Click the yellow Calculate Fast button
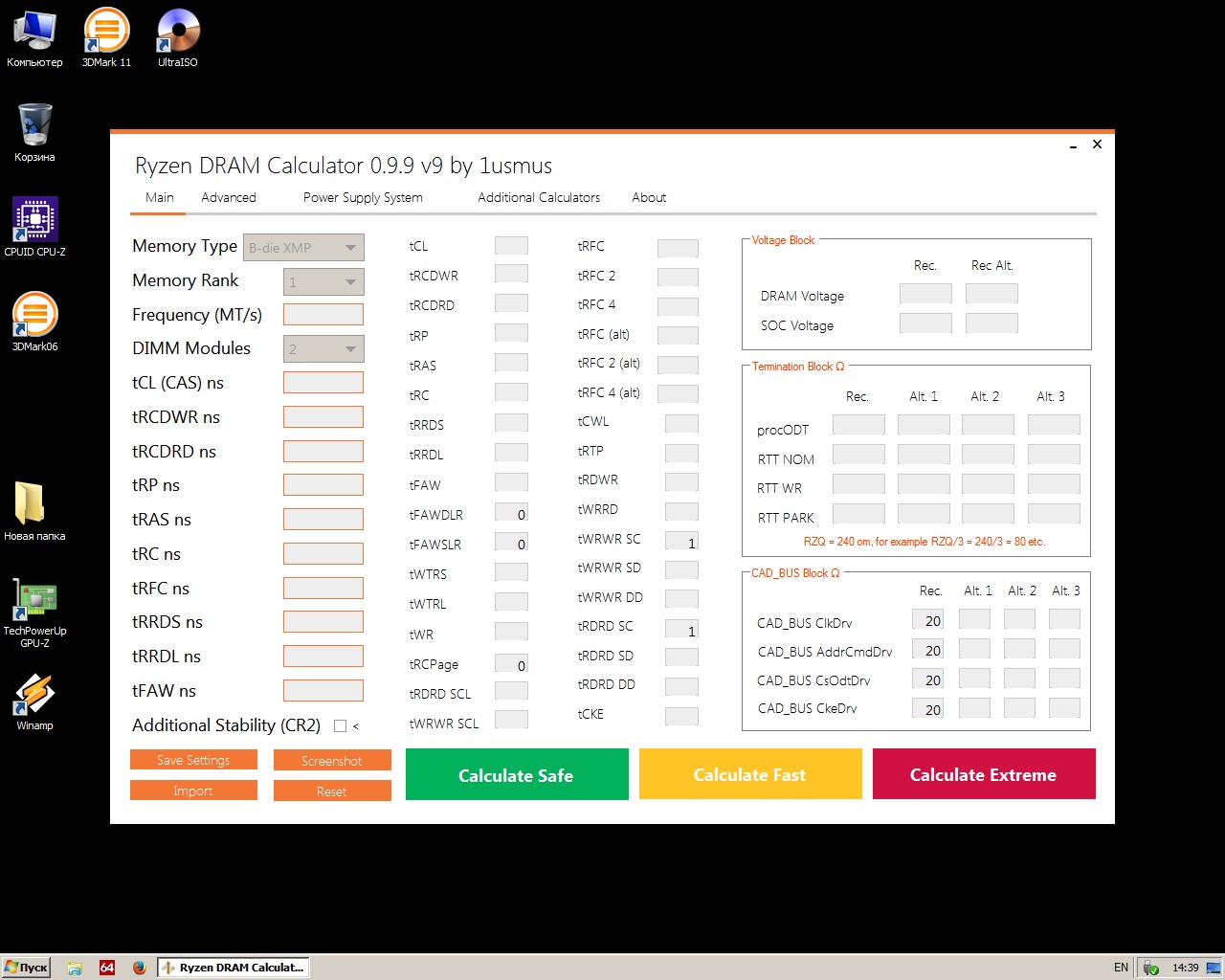The image size is (1225, 980). [x=750, y=774]
